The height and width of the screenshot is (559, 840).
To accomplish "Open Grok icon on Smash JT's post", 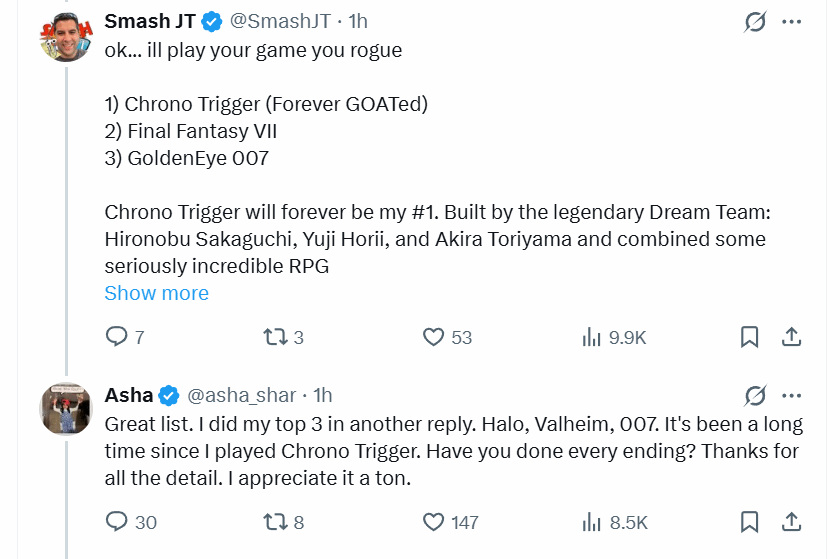I will point(755,22).
